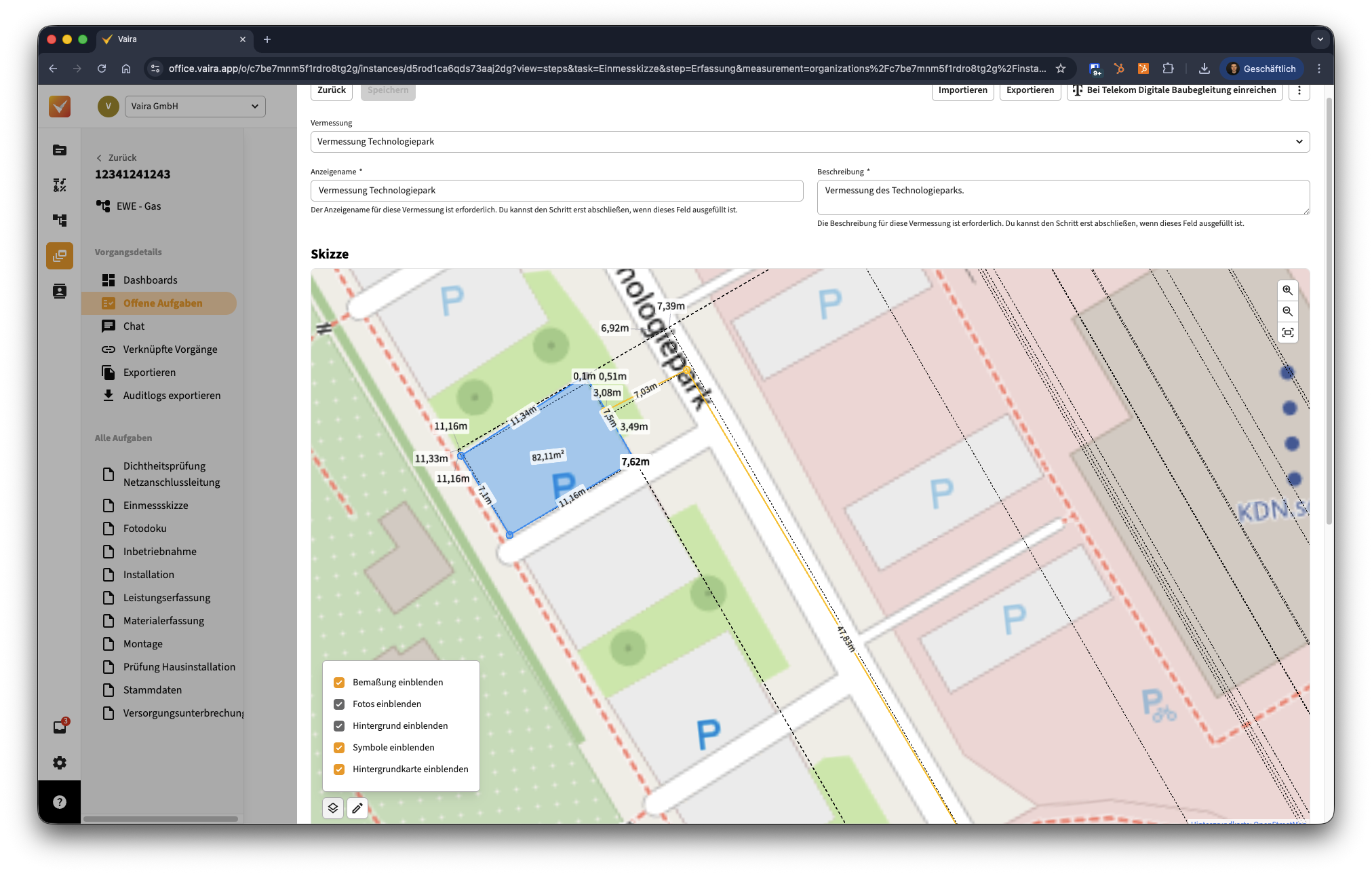
Task: Open the inbox icon with notification badge
Action: [x=60, y=727]
